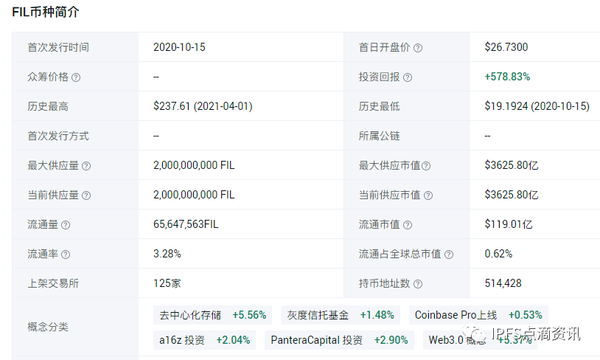Select holder address count 514,428
The width and height of the screenshot is (600, 360).
503,283
